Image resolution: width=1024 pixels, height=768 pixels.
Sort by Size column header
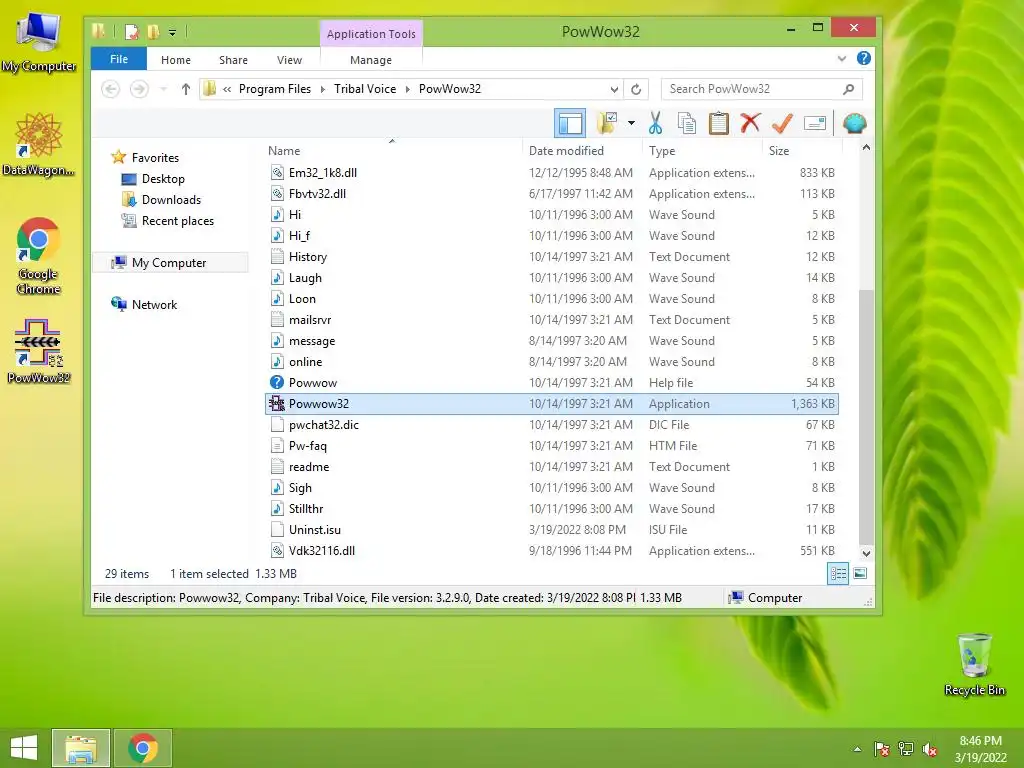pos(801,150)
